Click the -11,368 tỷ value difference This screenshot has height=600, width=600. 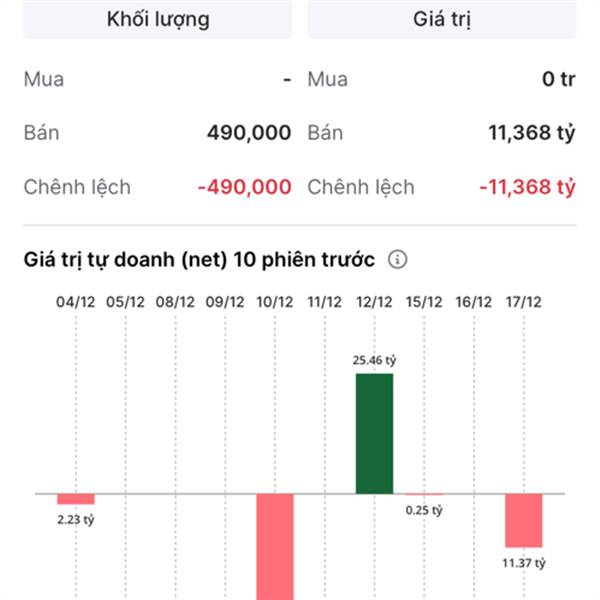527,187
